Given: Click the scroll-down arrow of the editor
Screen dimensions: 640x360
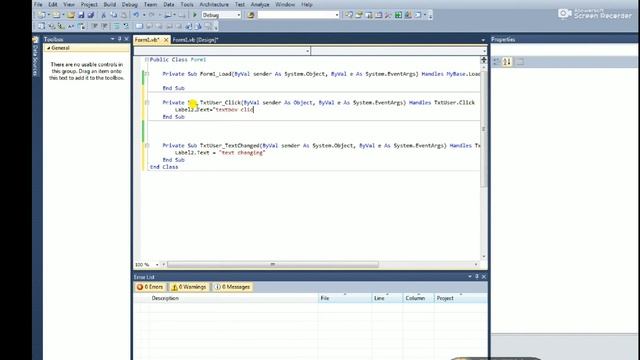Looking at the screenshot, I should [484, 257].
